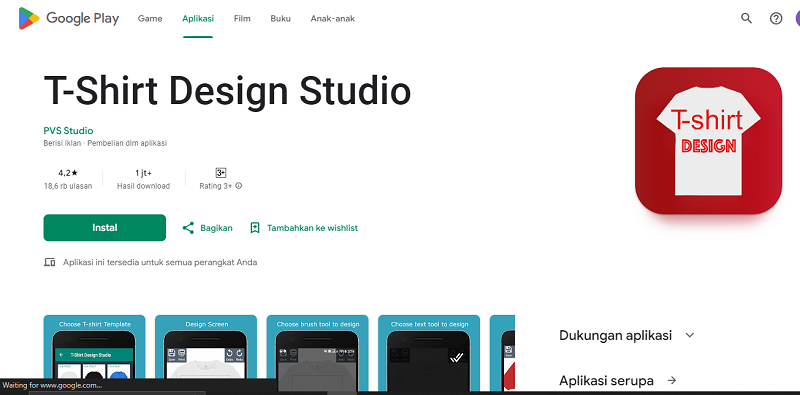Click the 4,2 star rating

(x=68, y=173)
